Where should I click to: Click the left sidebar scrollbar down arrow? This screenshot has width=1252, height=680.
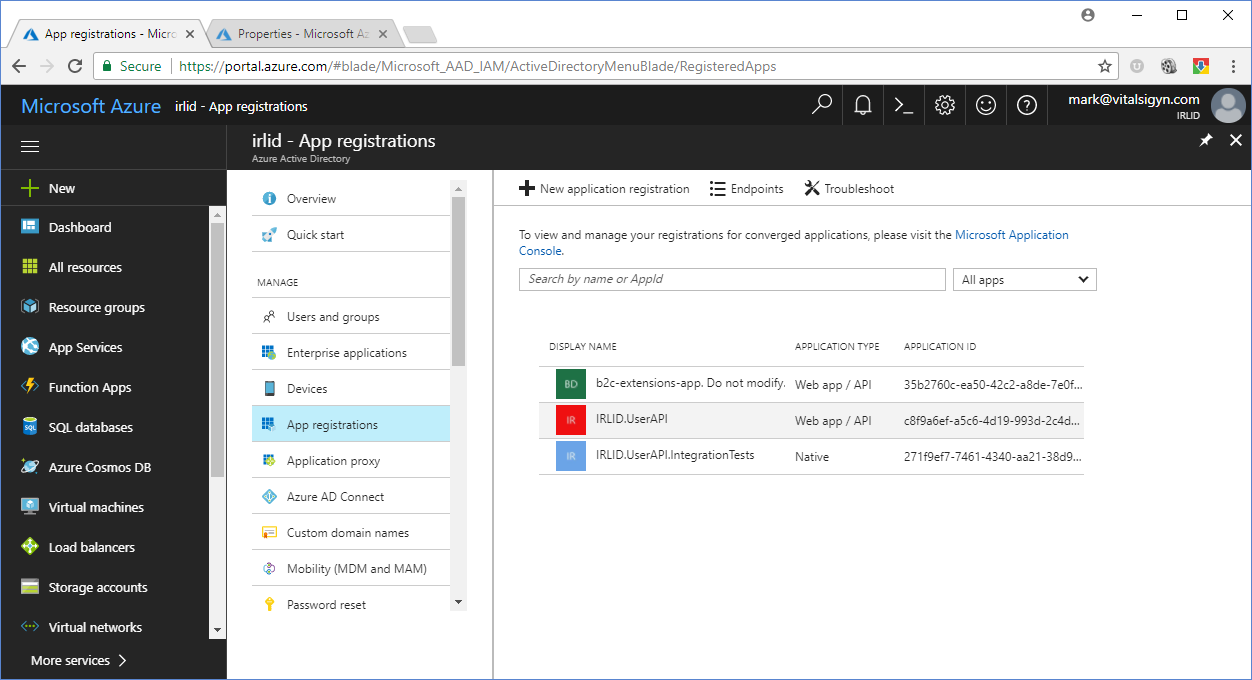pyautogui.click(x=217, y=631)
